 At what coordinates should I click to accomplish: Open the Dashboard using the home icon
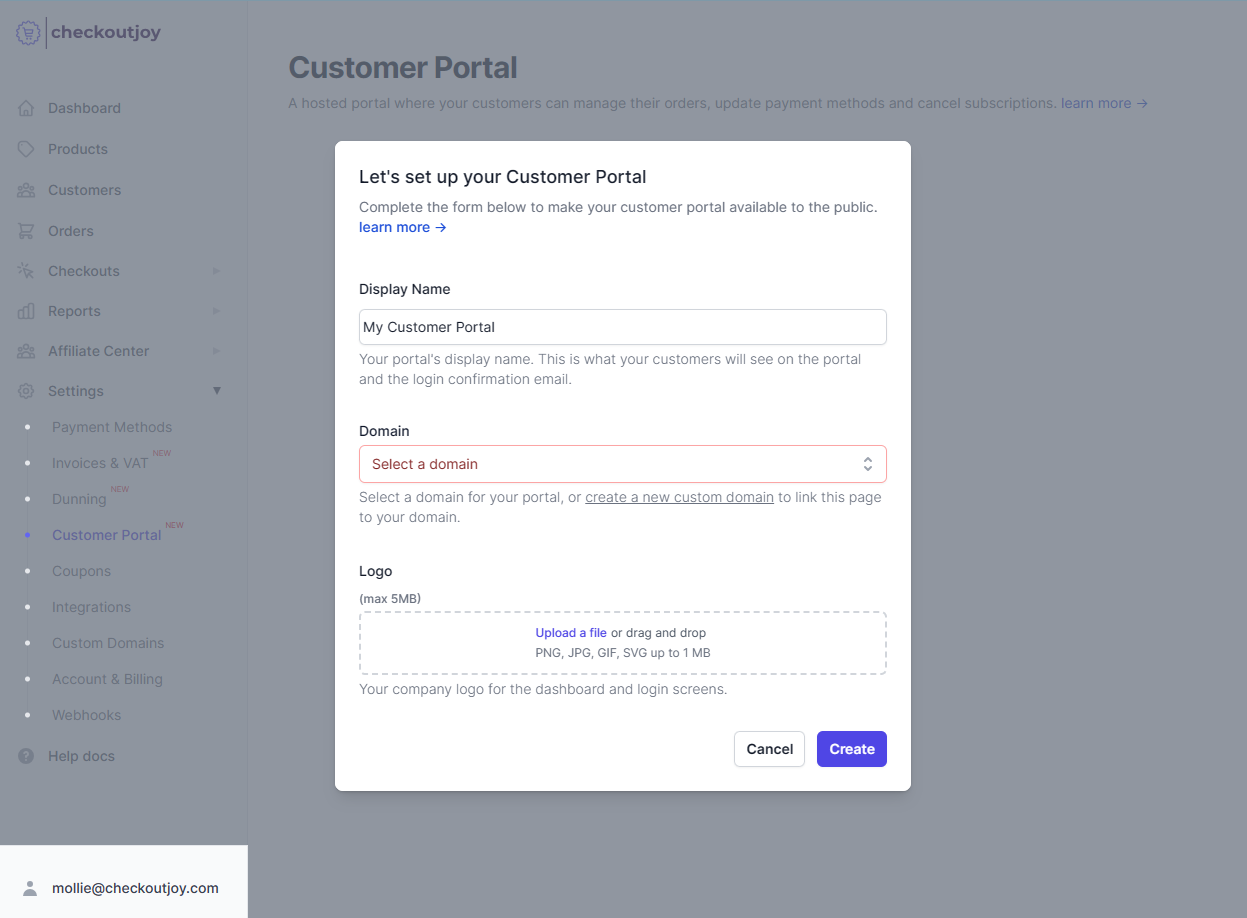[x=28, y=107]
